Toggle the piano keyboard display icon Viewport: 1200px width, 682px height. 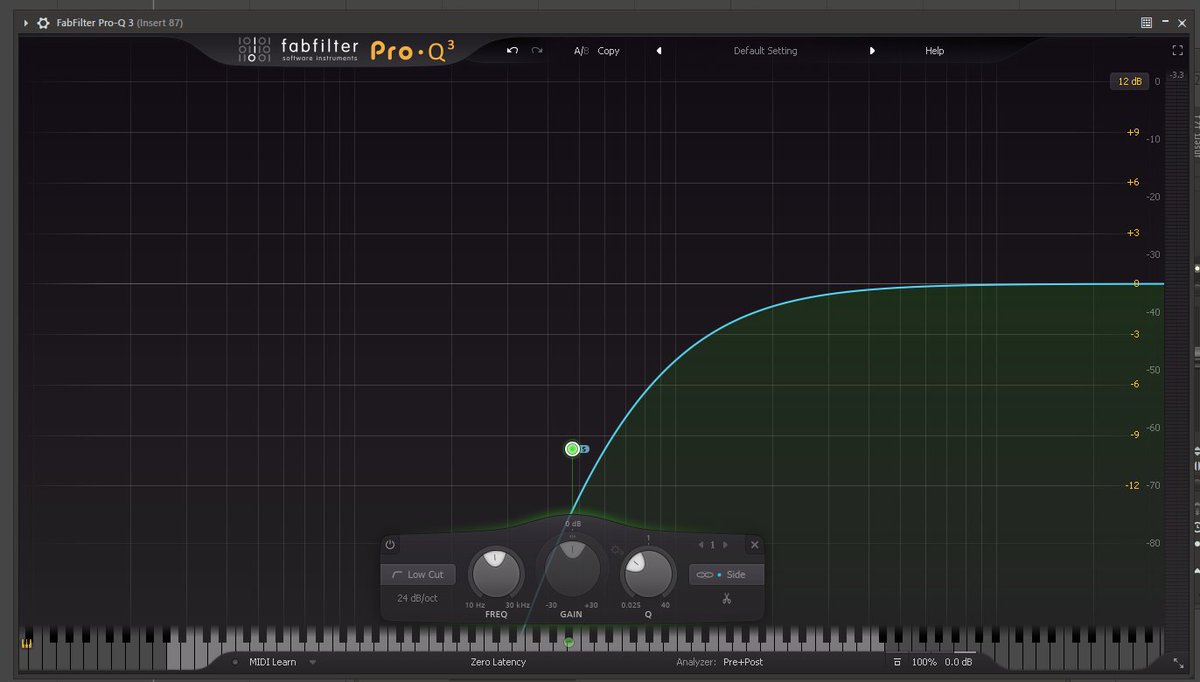26,643
